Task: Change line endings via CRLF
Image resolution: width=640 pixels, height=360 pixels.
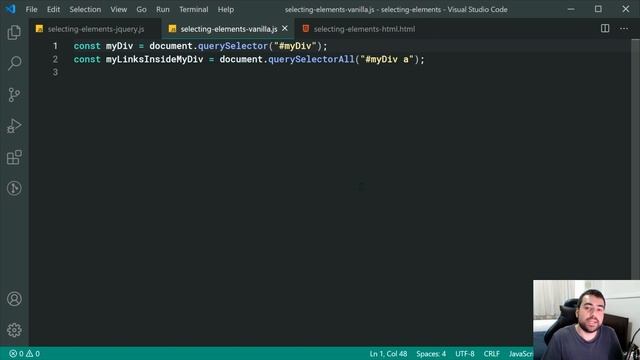Action: [492, 353]
